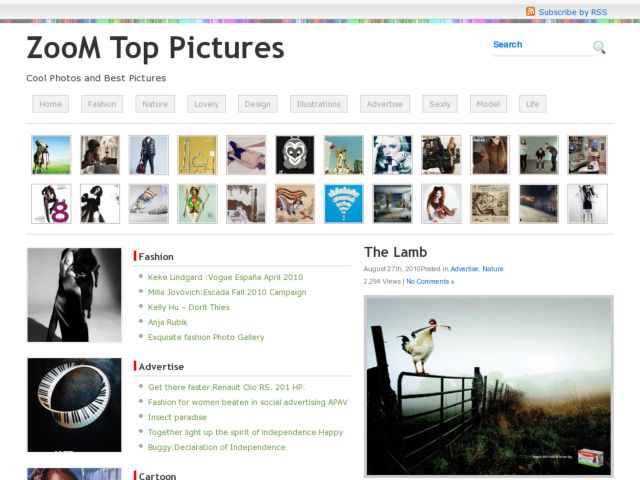Open the Anja Rubik post
The width and height of the screenshot is (640, 480).
[x=167, y=322]
